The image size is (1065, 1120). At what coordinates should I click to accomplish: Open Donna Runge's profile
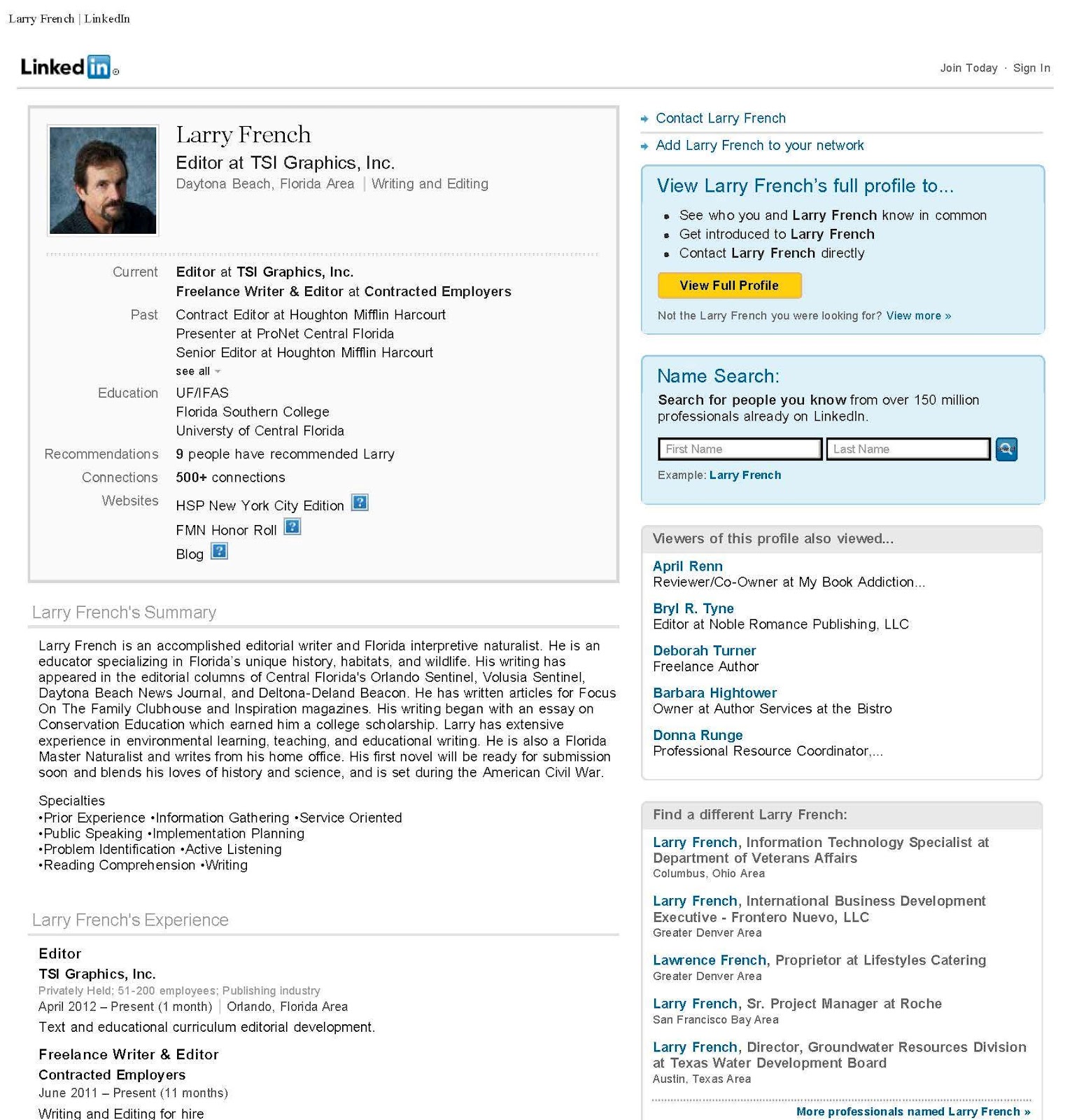coord(698,735)
